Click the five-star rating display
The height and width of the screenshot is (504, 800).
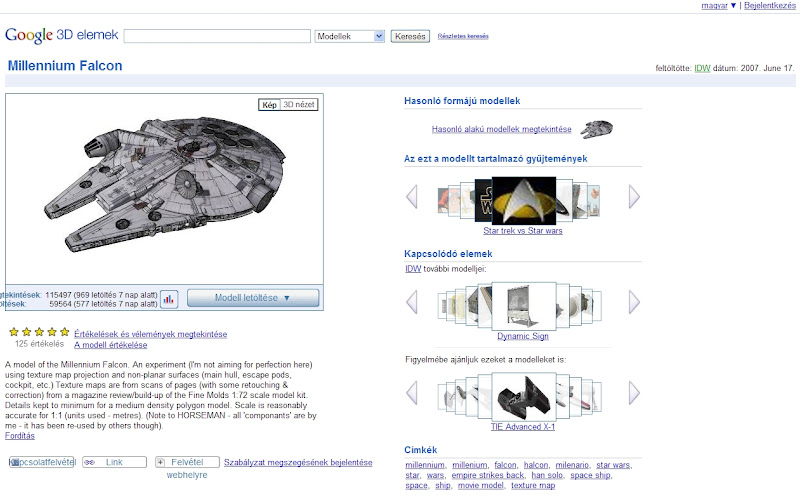39,332
